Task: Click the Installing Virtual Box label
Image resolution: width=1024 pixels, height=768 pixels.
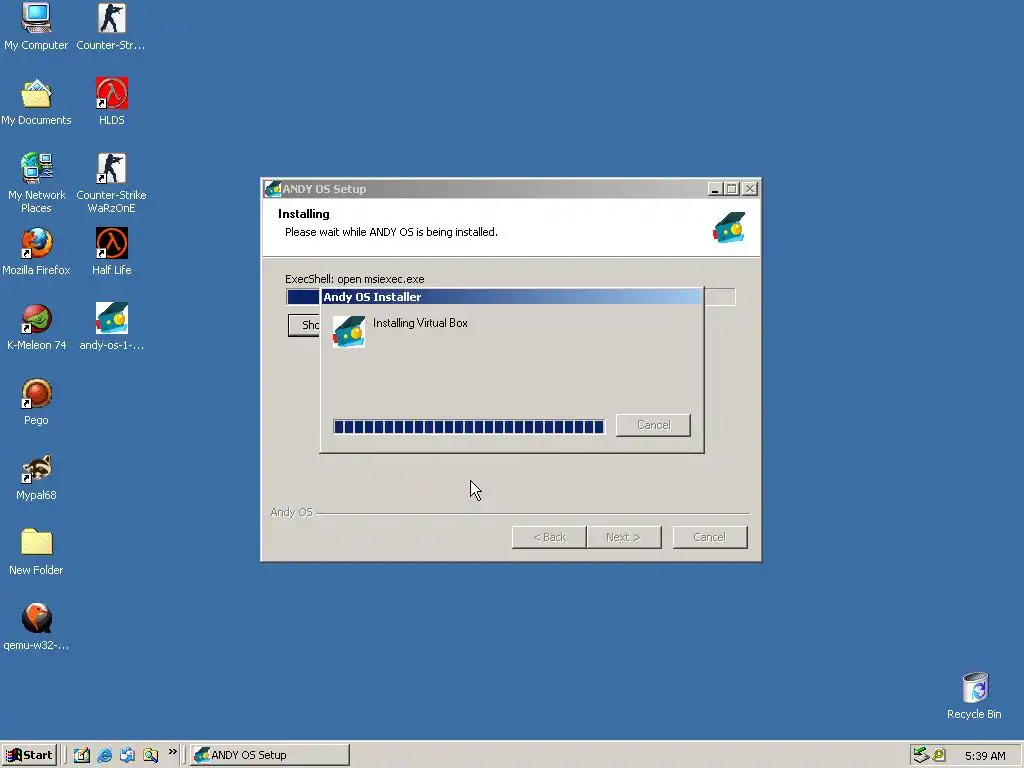Action: click(x=420, y=323)
